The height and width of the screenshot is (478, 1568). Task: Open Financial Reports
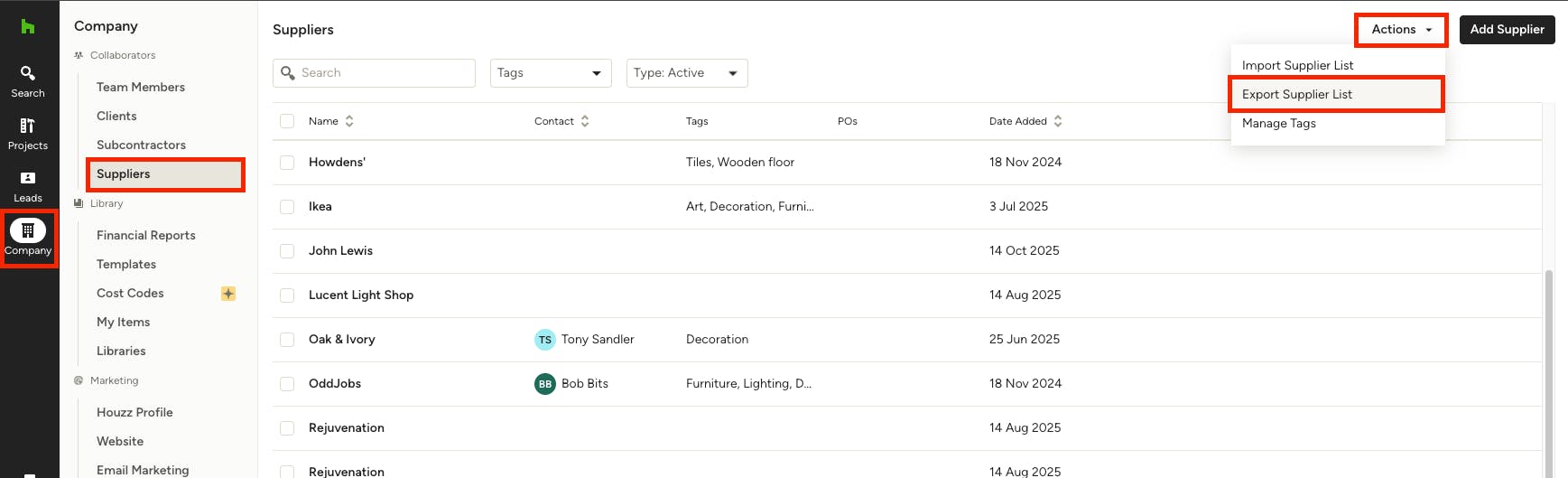tap(145, 236)
